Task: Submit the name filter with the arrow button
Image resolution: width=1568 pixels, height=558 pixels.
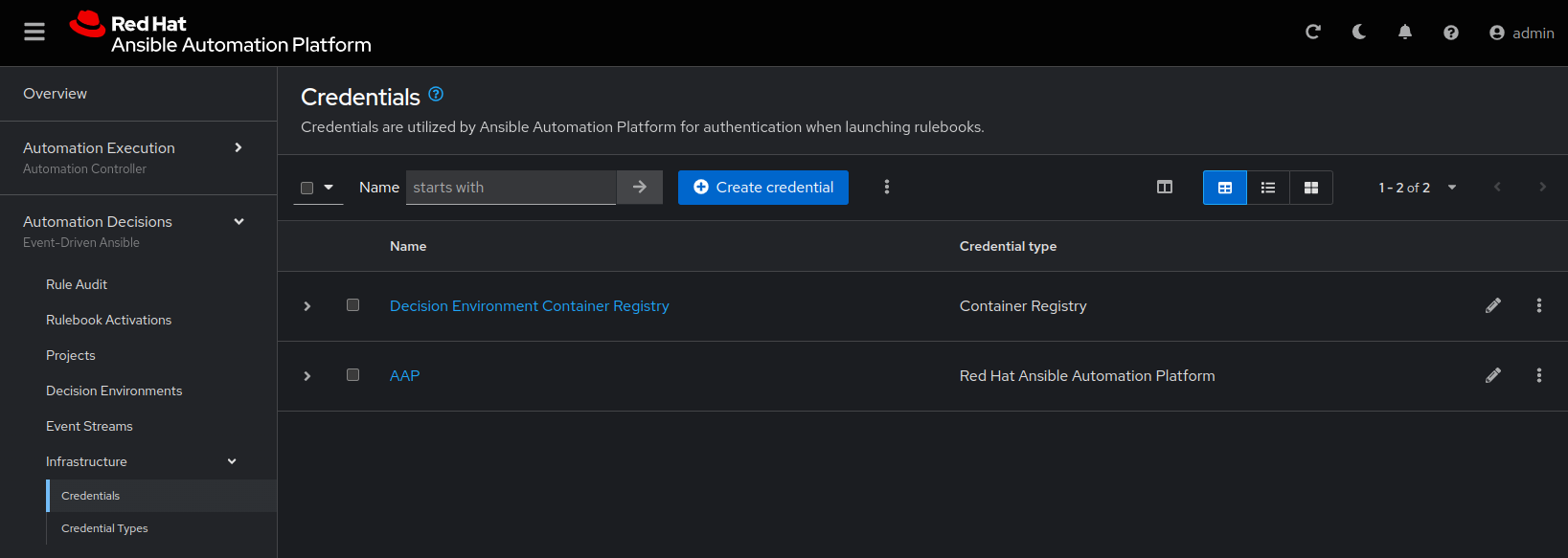Action: (x=640, y=188)
